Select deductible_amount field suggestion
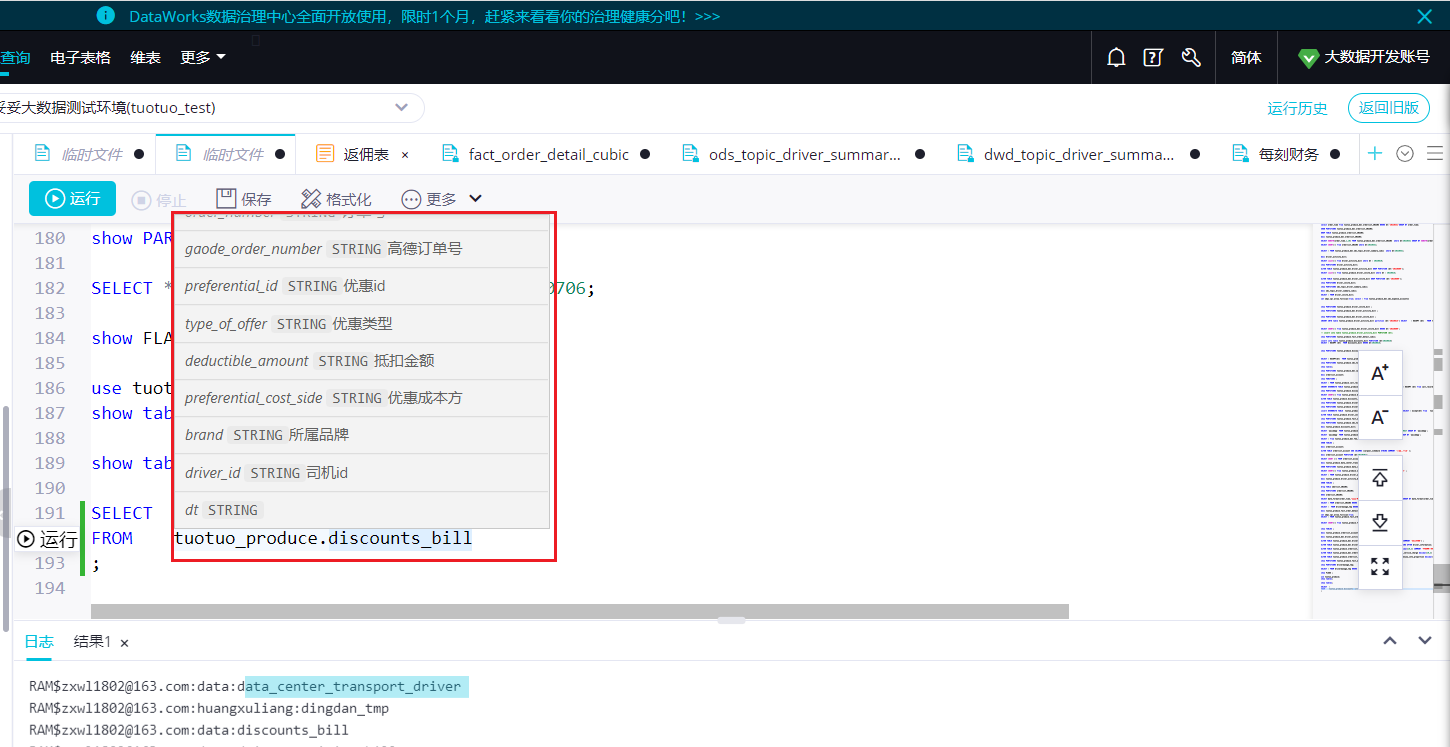 coord(361,361)
